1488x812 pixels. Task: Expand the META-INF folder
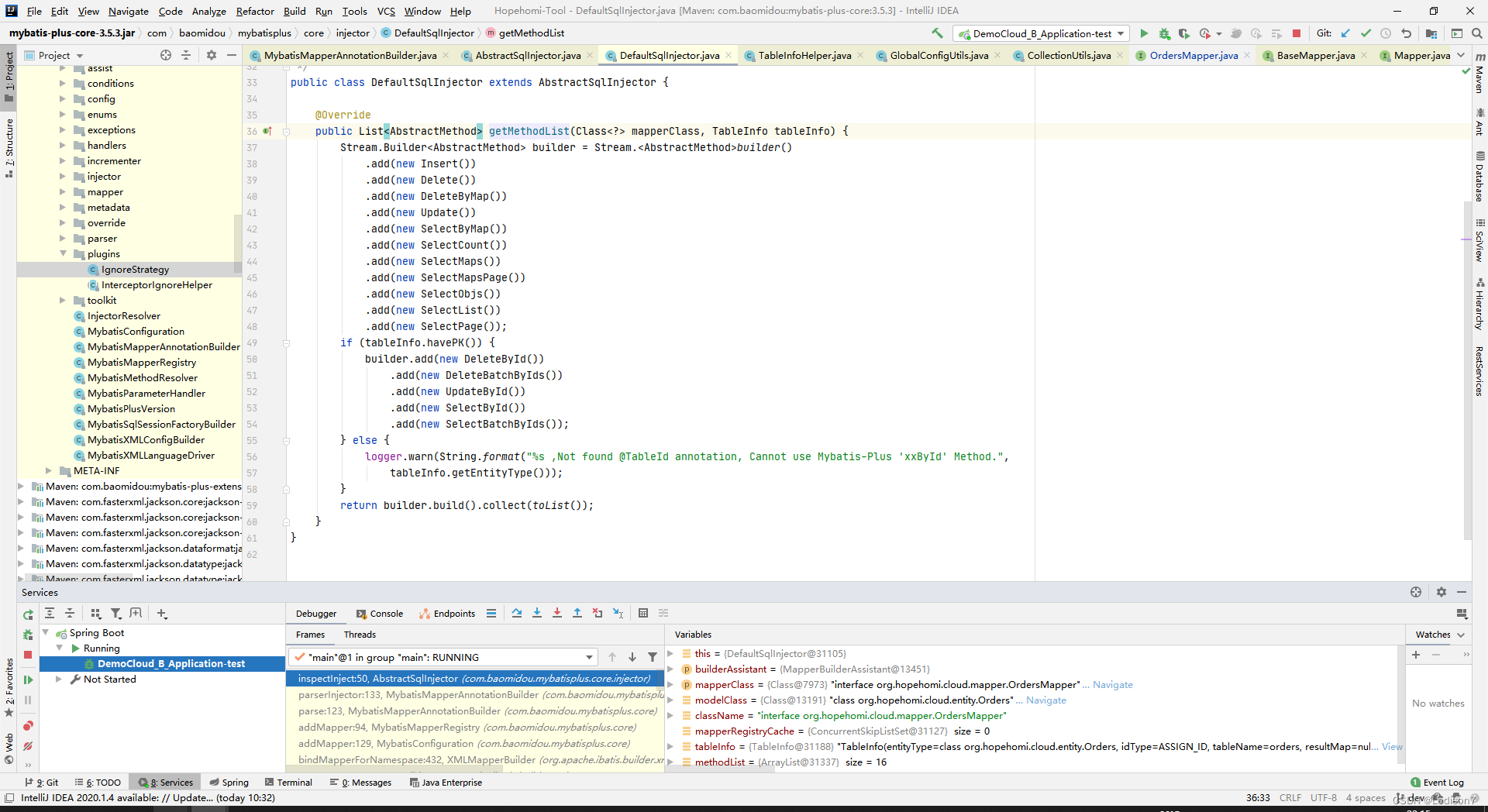tap(49, 470)
